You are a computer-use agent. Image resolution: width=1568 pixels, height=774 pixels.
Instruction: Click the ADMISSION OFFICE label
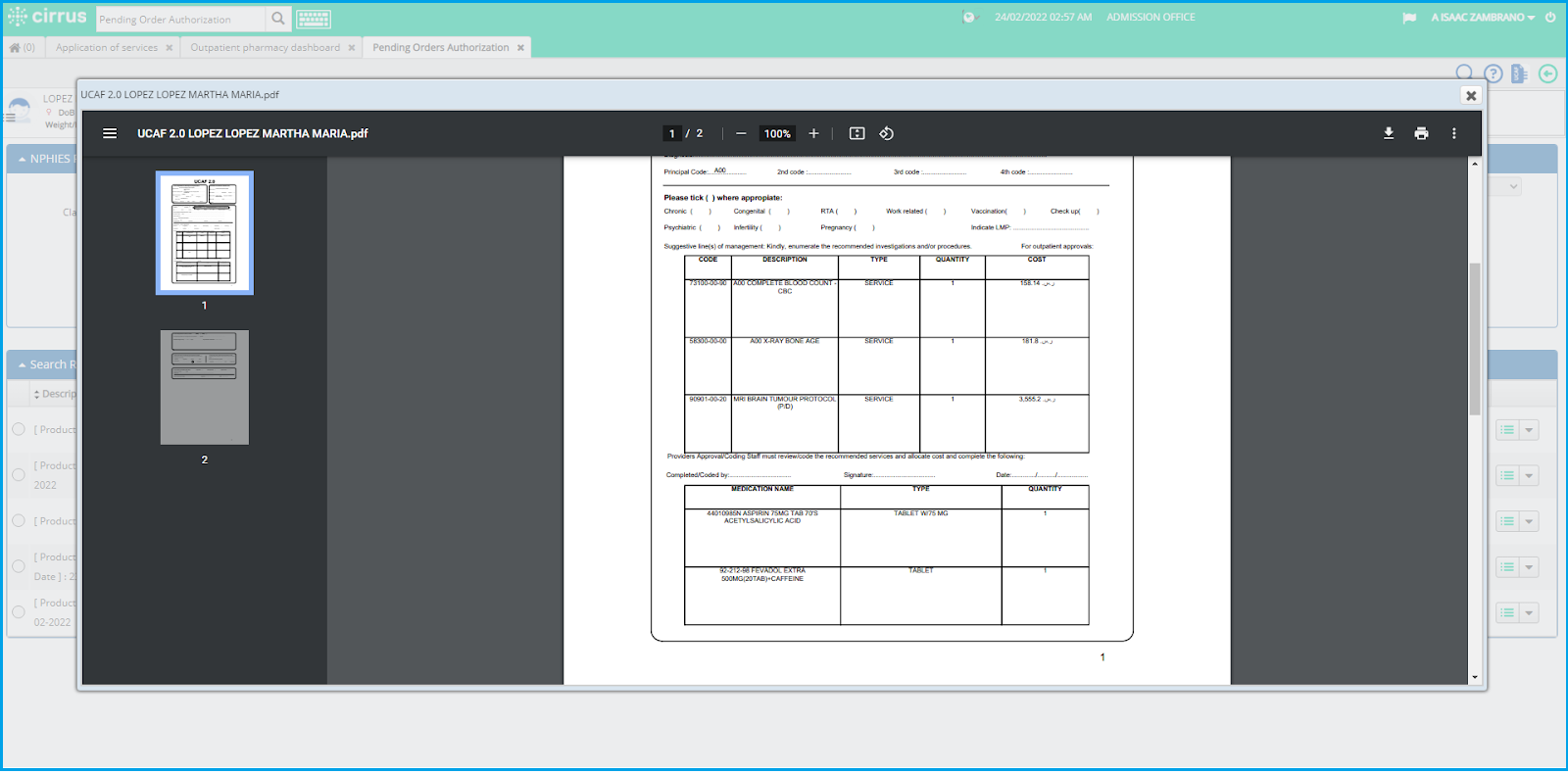[1151, 17]
